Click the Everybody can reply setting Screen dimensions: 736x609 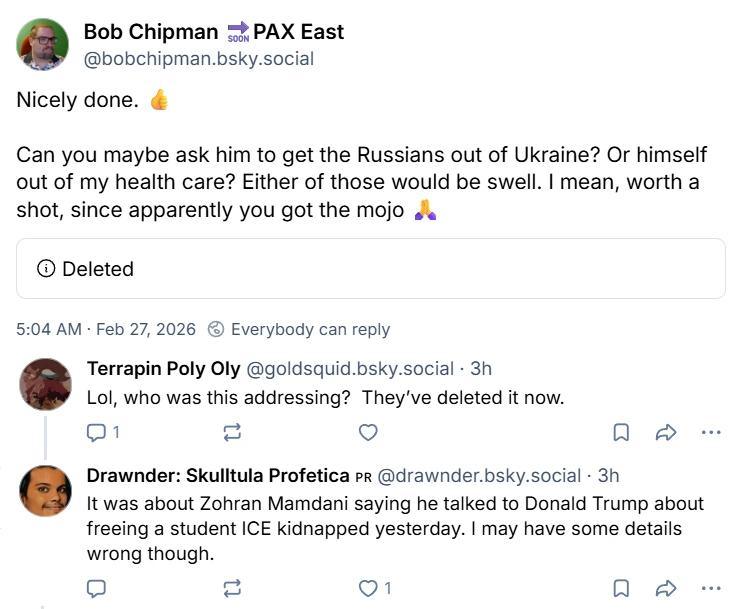299,329
